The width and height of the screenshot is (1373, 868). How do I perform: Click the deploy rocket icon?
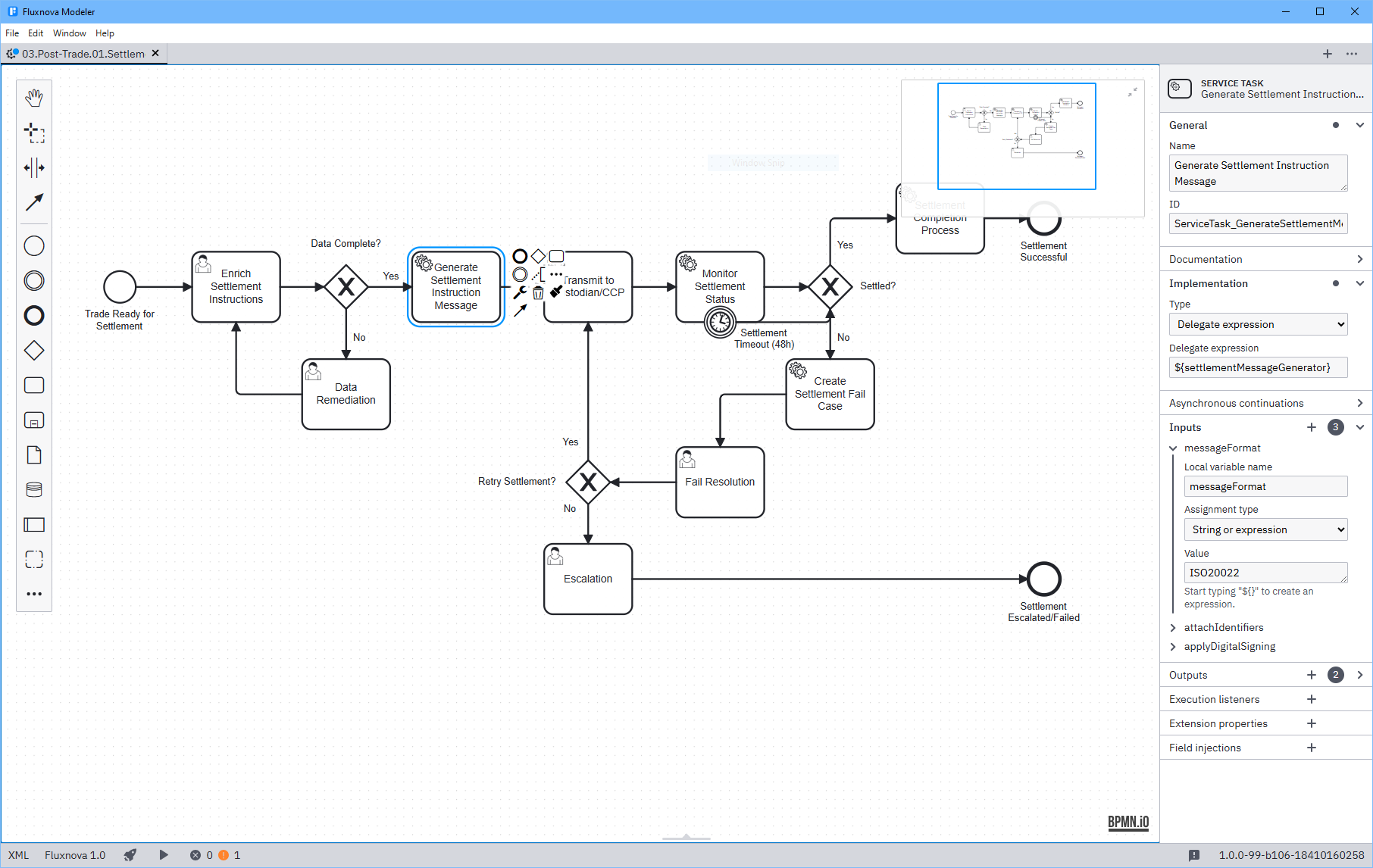pos(130,855)
